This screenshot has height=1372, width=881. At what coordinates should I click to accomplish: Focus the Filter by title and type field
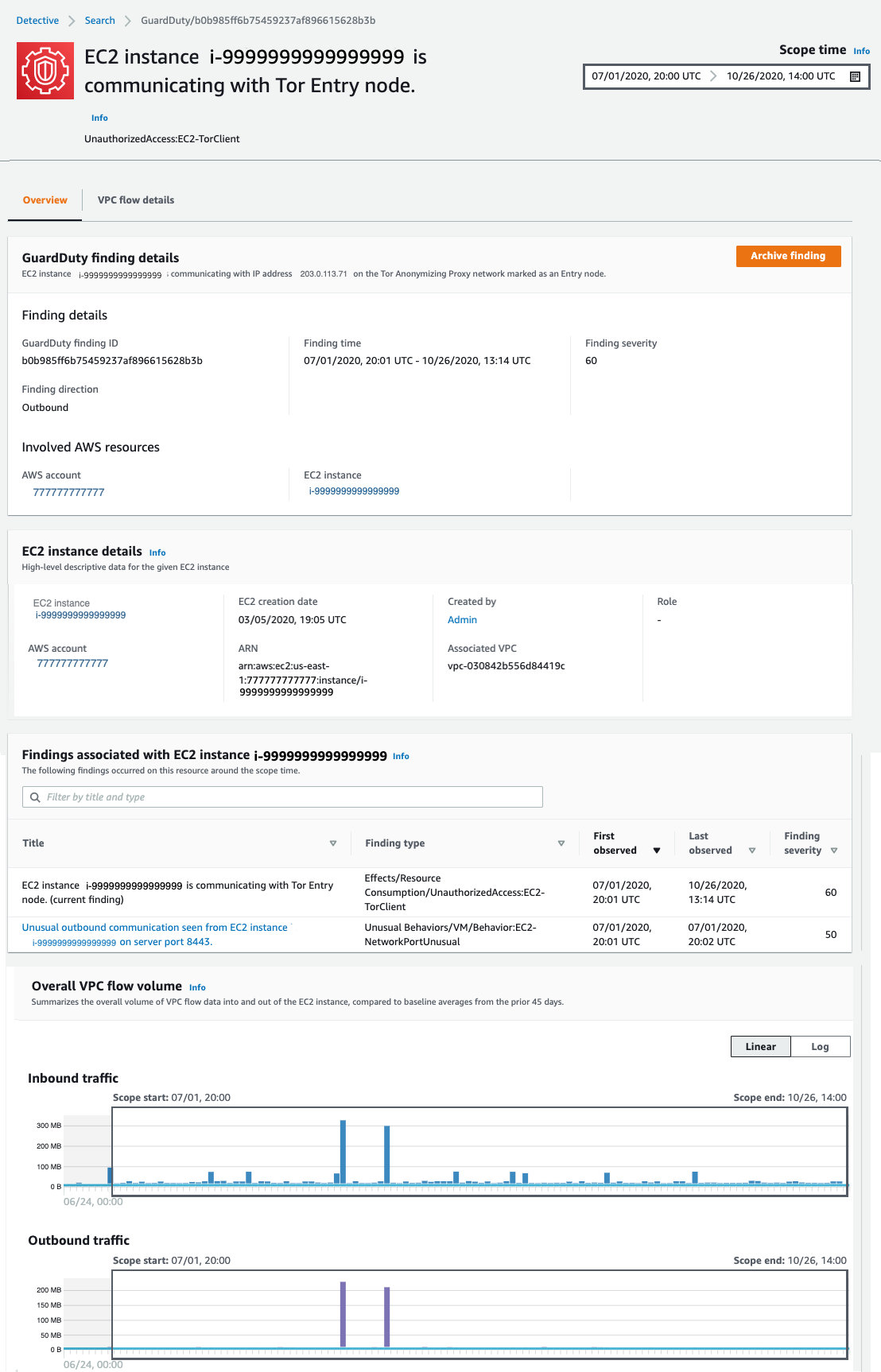[x=282, y=797]
